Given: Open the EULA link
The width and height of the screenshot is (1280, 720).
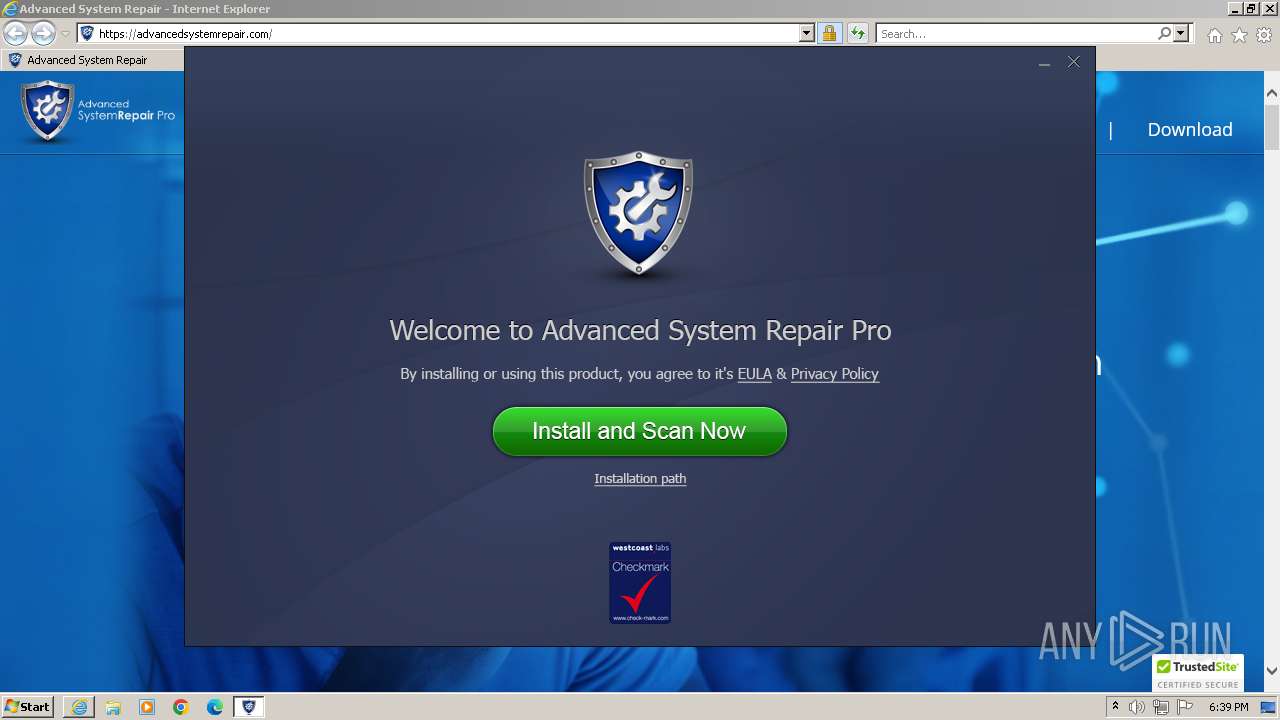Looking at the screenshot, I should tap(754, 374).
